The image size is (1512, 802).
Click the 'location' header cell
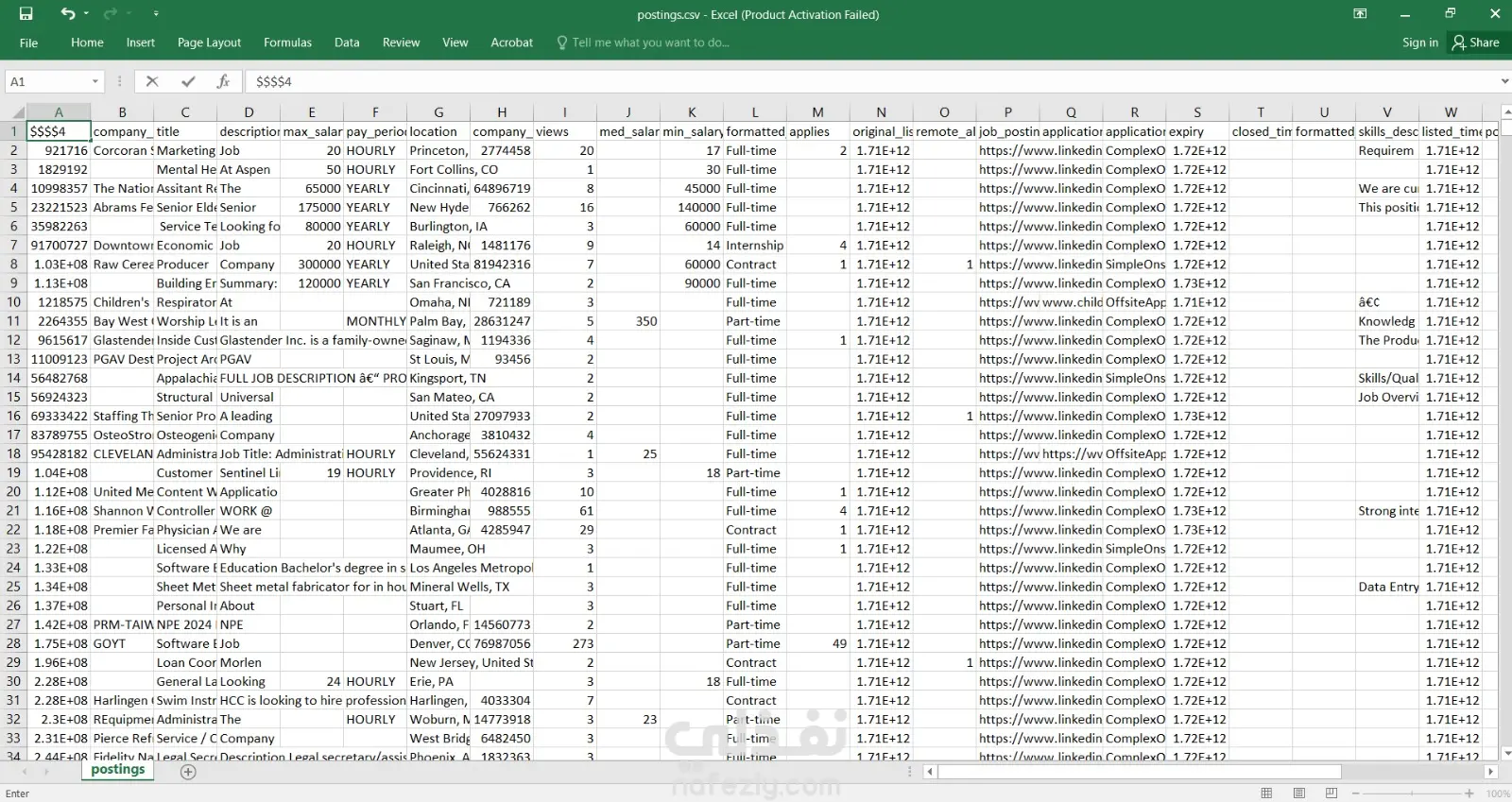438,131
